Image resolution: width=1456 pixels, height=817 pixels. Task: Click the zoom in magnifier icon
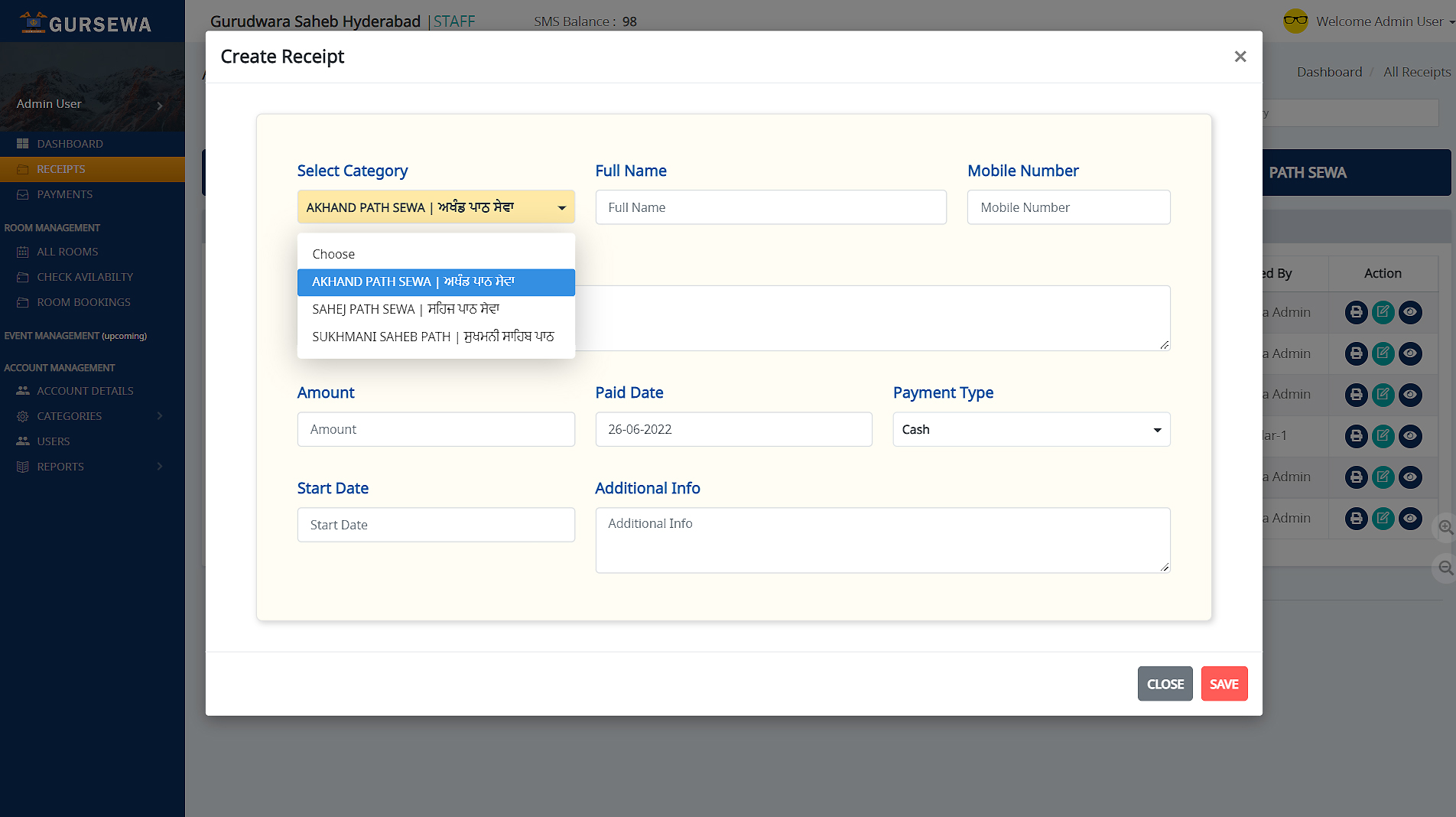click(x=1445, y=527)
